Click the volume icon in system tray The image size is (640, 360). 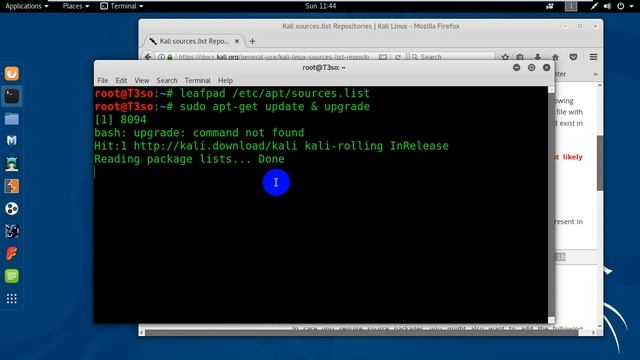click(x=607, y=6)
